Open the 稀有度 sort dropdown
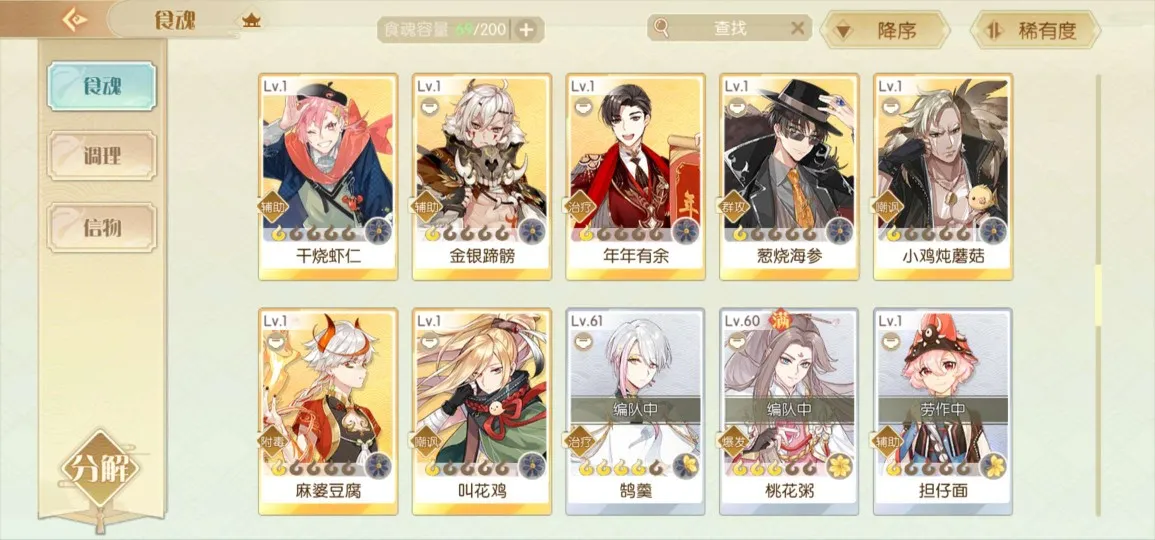Screen dimensions: 1155x540 pyautogui.click(x=1035, y=30)
